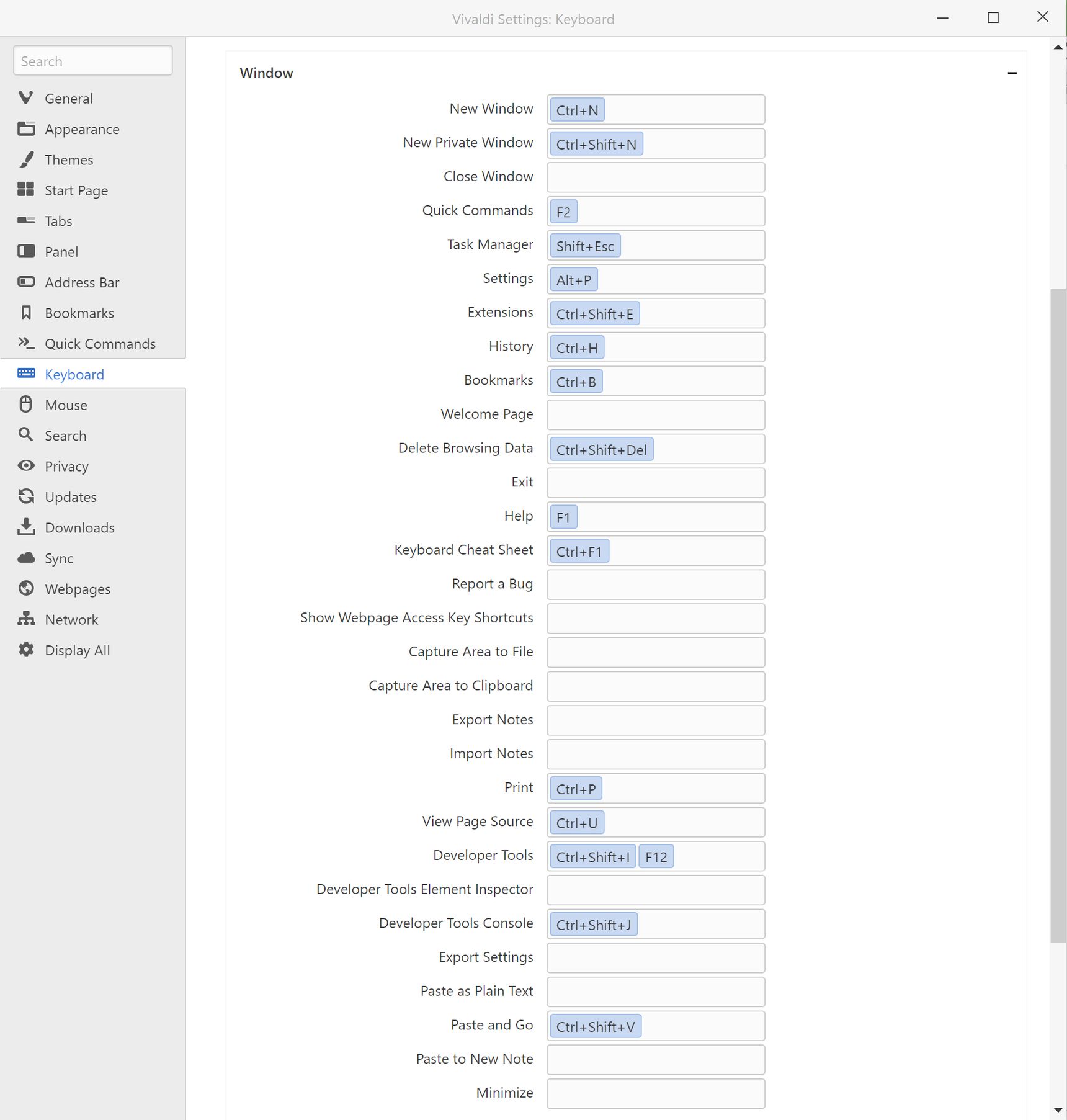This screenshot has width=1067, height=1120.
Task: Click the Import Notes shortcut field
Action: click(656, 755)
